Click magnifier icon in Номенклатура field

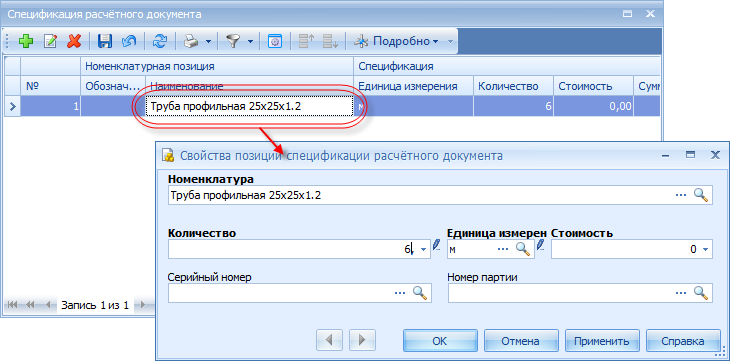pos(701,196)
